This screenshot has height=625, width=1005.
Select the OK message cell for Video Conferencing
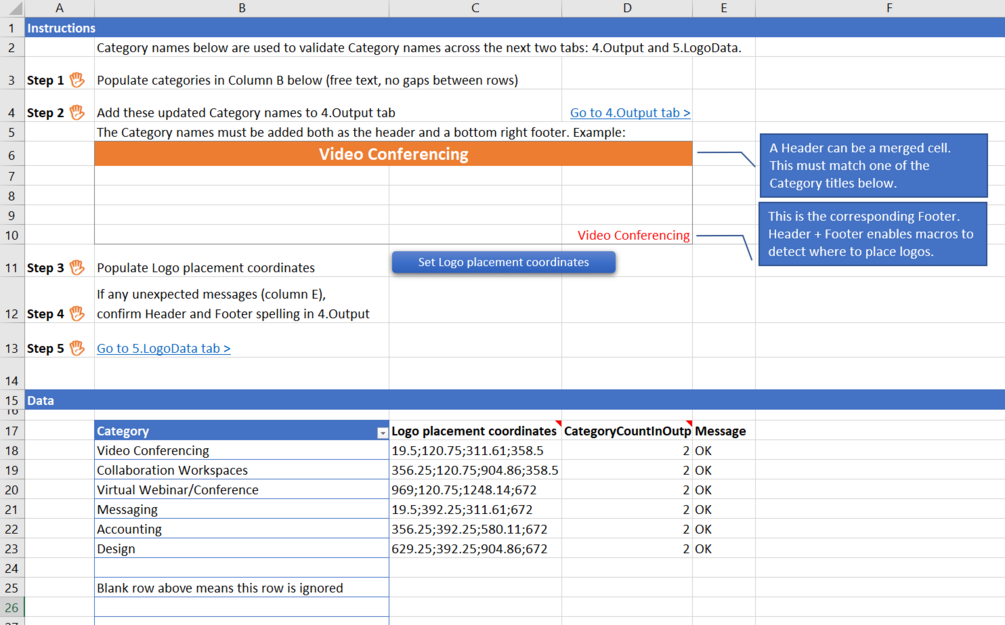[724, 451]
